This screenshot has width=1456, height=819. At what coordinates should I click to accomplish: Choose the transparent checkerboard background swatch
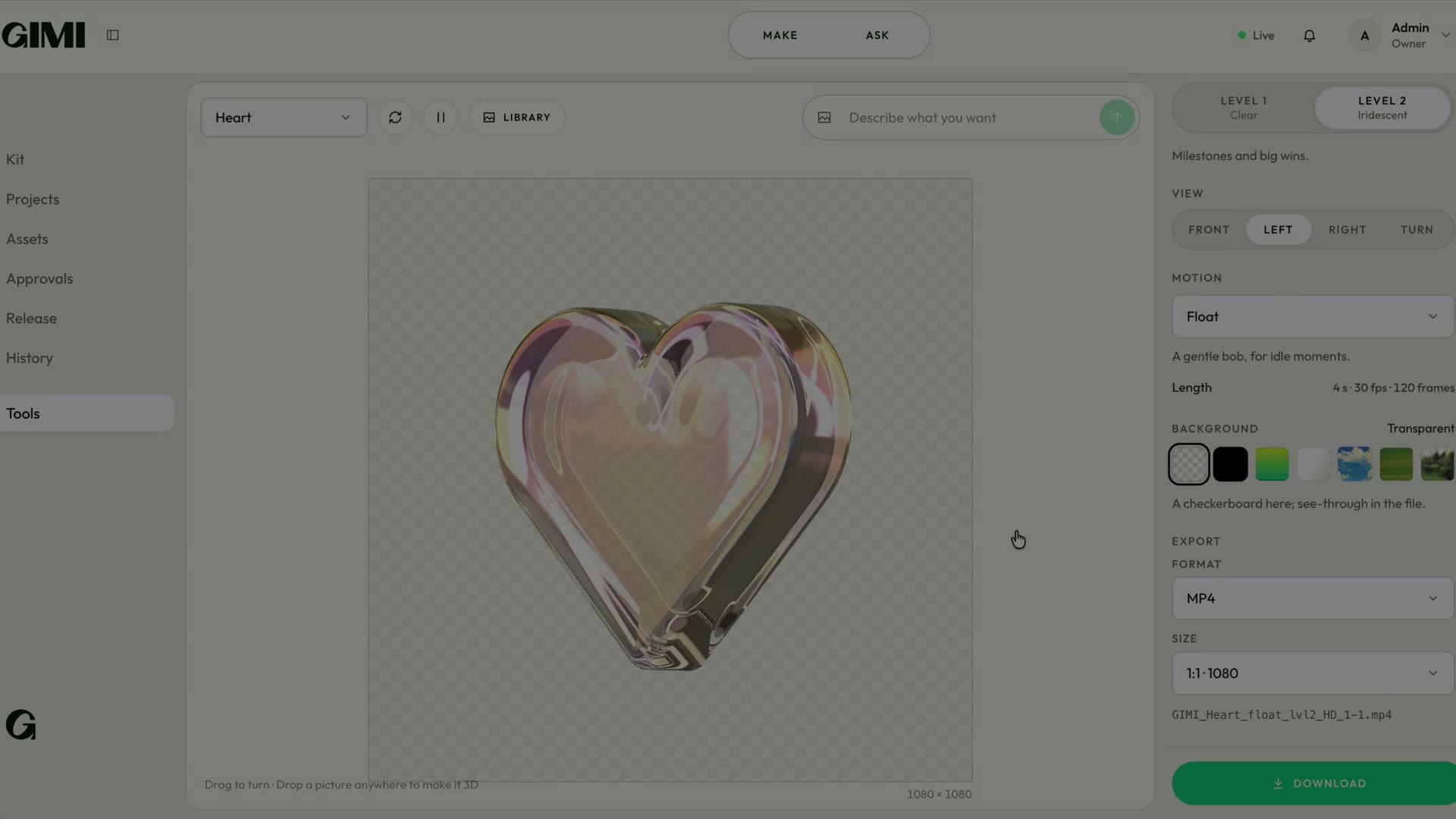(x=1189, y=464)
